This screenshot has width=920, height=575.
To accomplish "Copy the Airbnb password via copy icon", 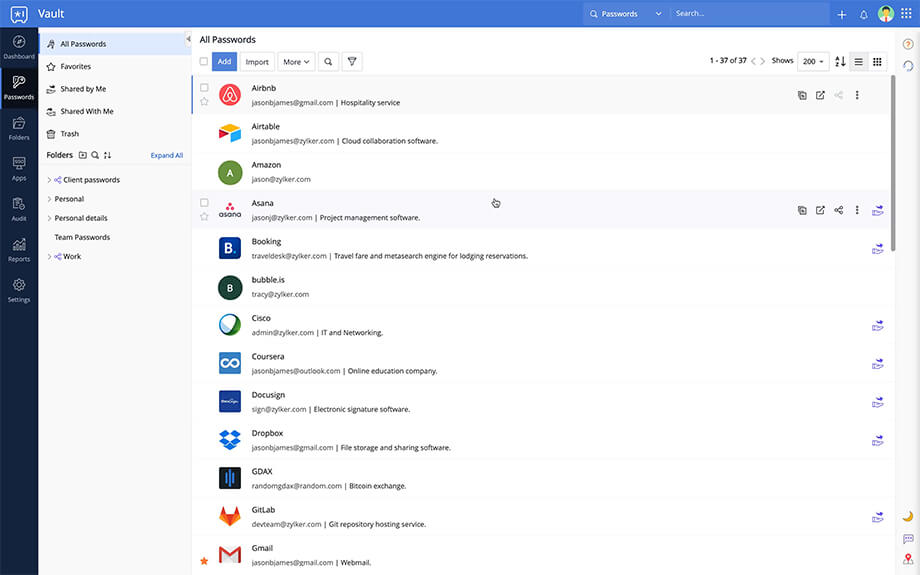I will coord(802,96).
